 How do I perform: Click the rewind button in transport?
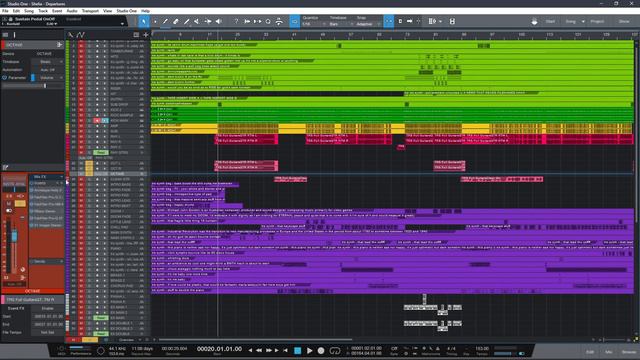click(259, 350)
